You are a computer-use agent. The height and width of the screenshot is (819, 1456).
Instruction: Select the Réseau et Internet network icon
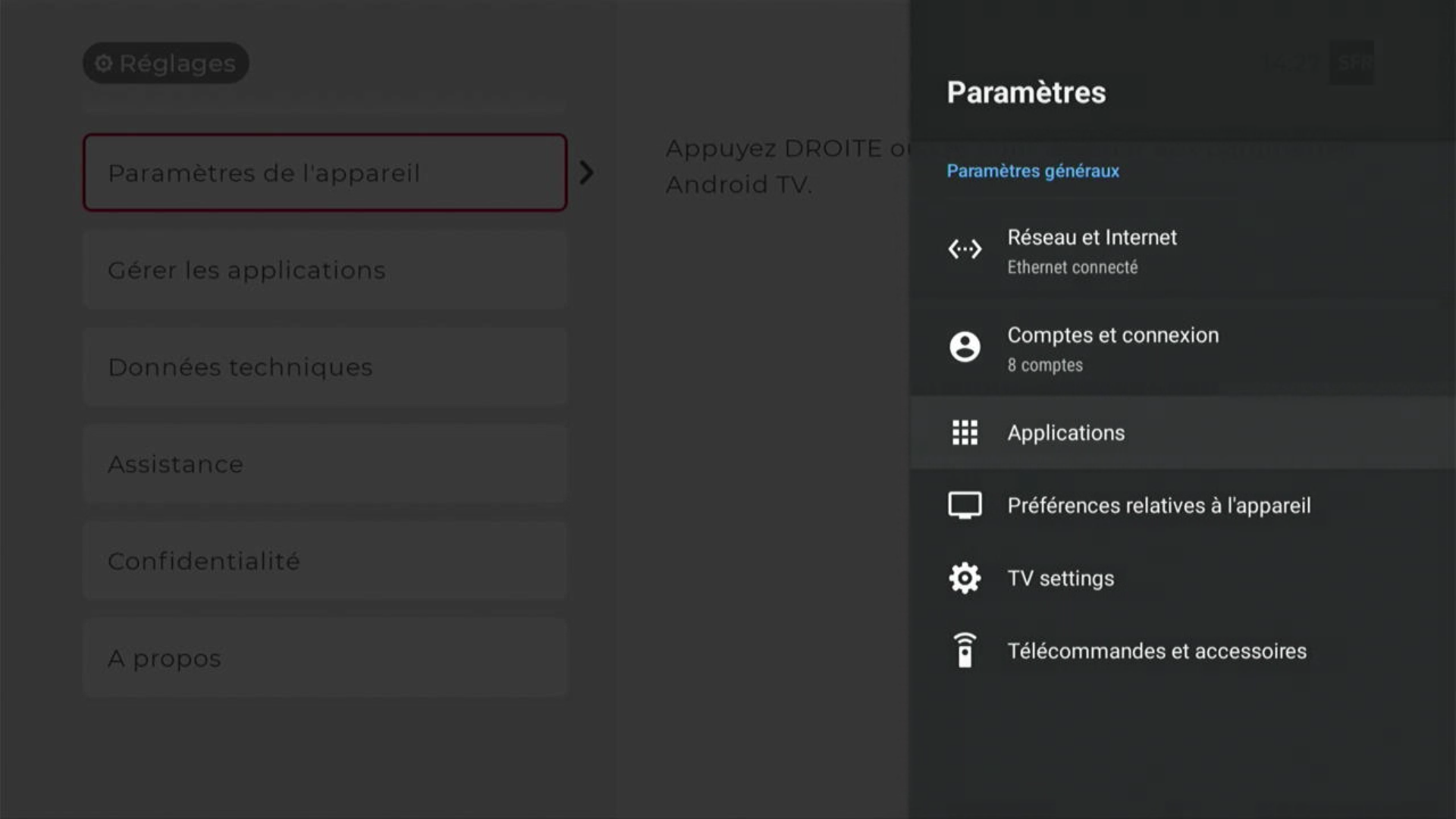(964, 248)
